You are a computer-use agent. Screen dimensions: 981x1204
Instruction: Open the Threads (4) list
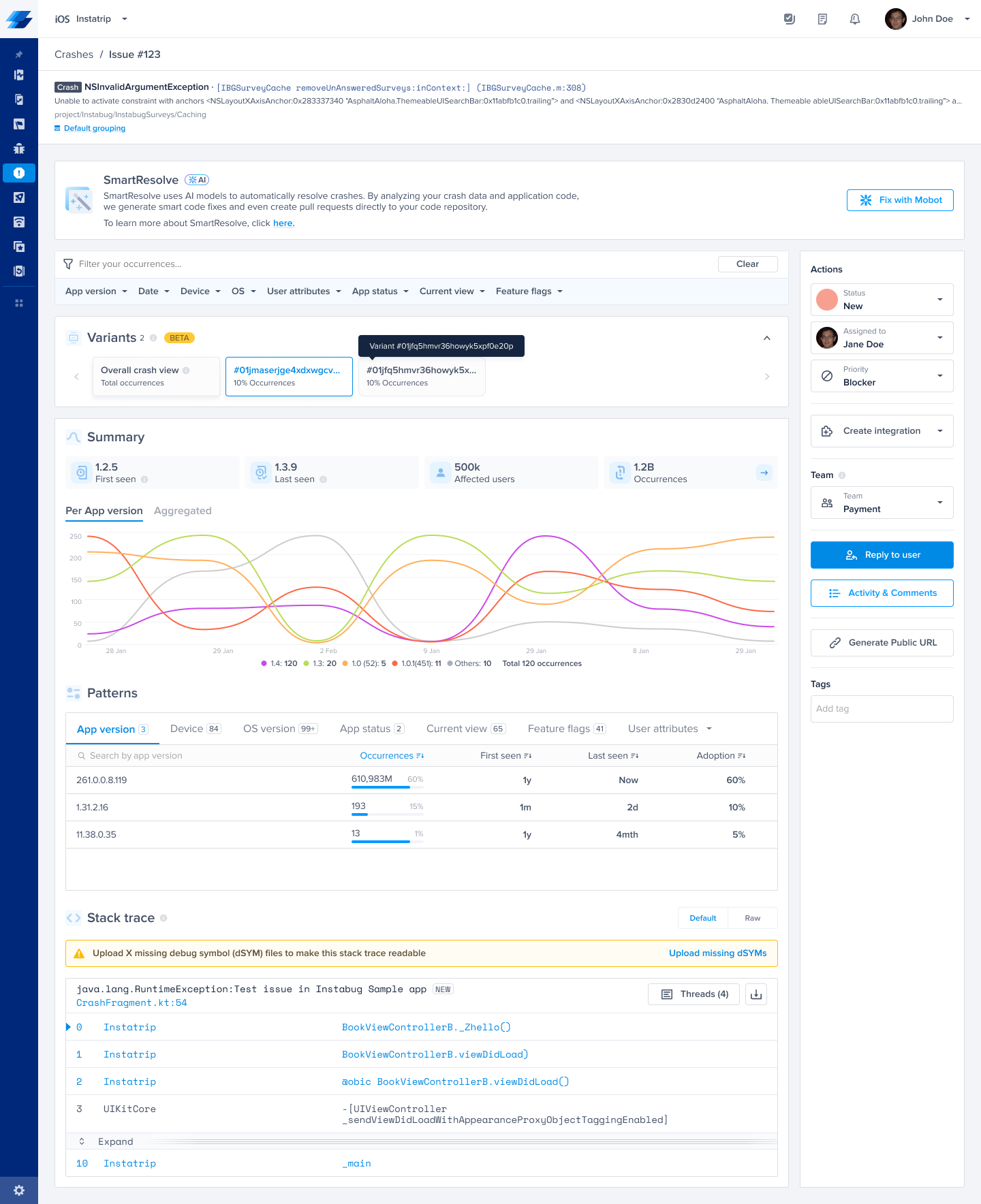pos(694,994)
